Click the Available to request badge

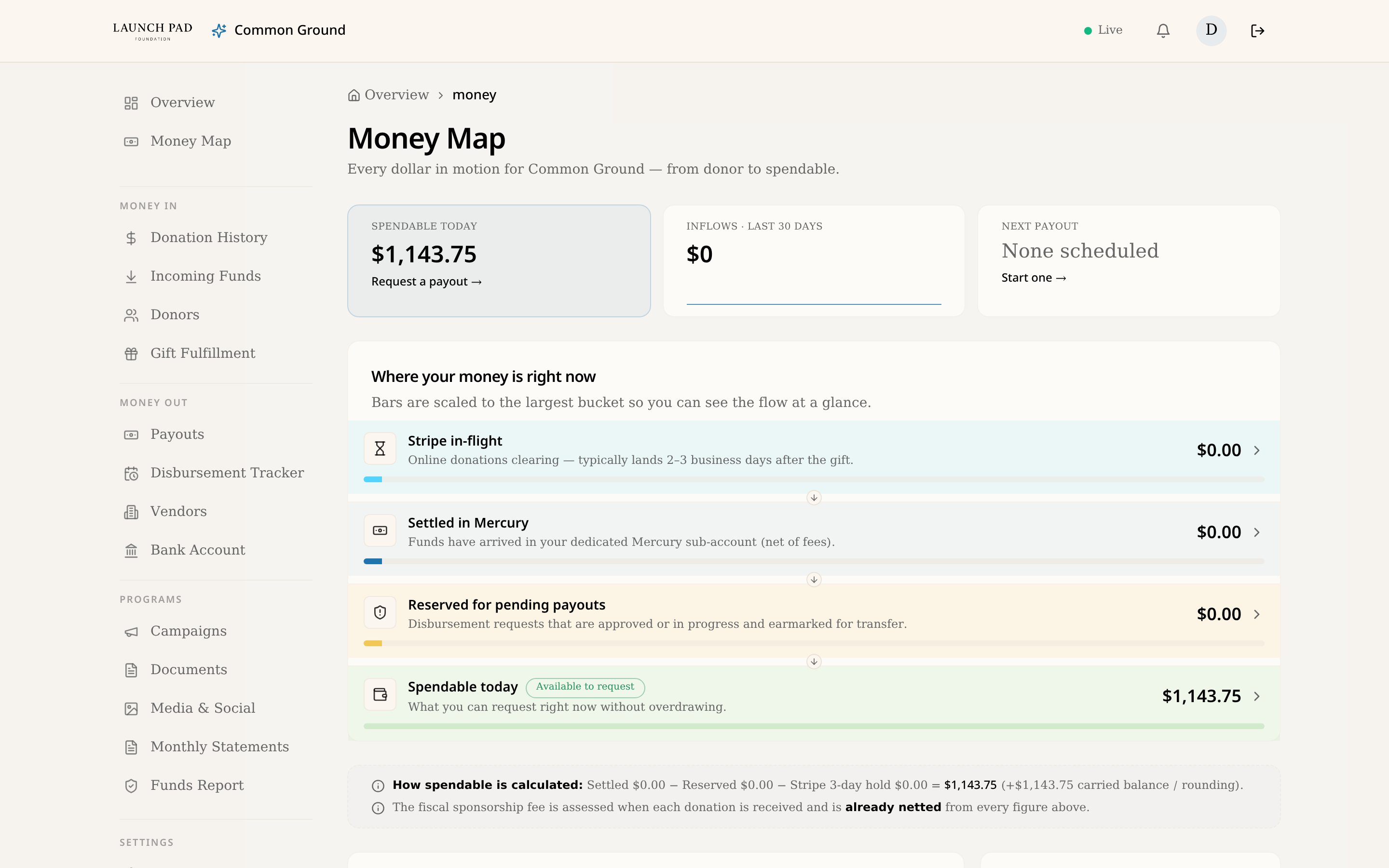click(x=585, y=687)
